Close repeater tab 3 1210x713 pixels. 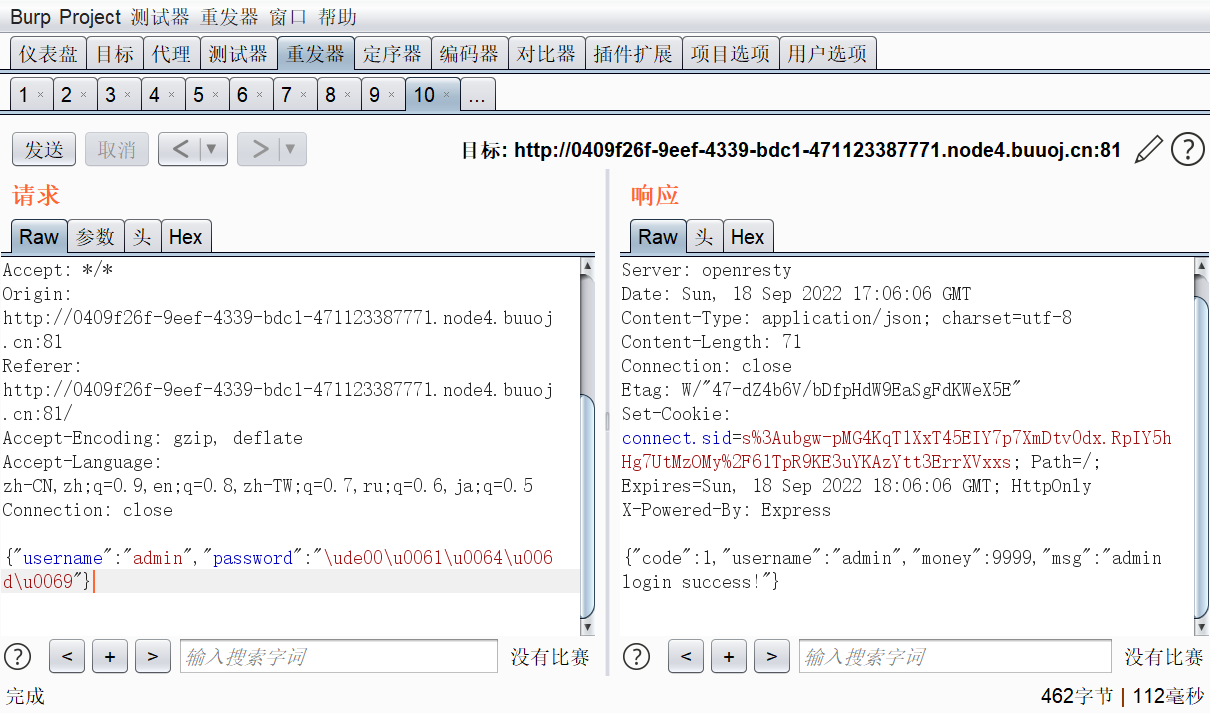(x=128, y=96)
